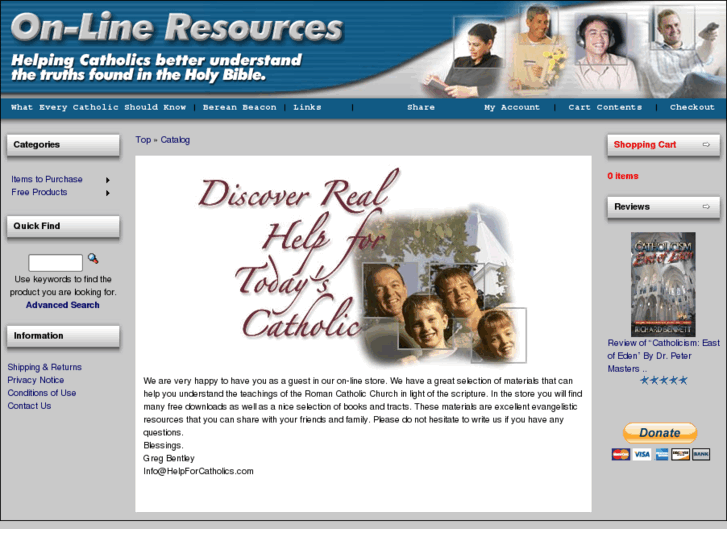The image size is (727, 545).
Task: Click the Quick Find box heading
Action: pos(37,226)
